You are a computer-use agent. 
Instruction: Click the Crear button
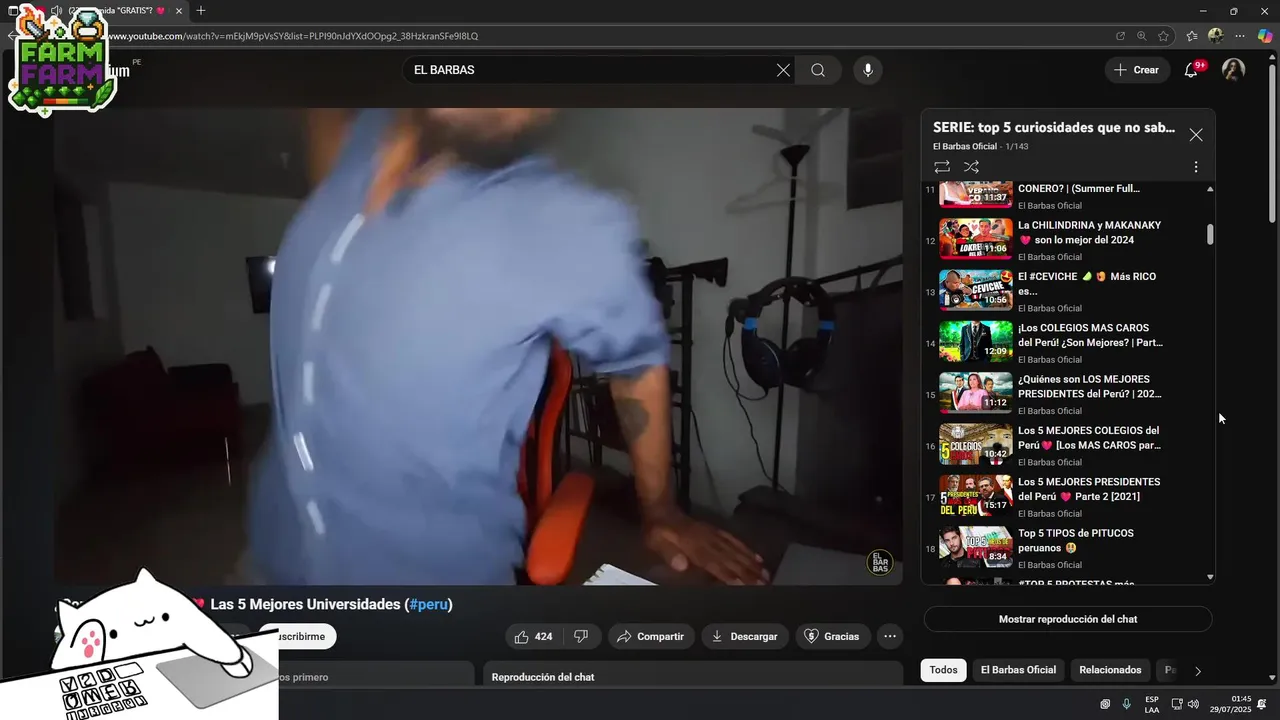click(1137, 70)
